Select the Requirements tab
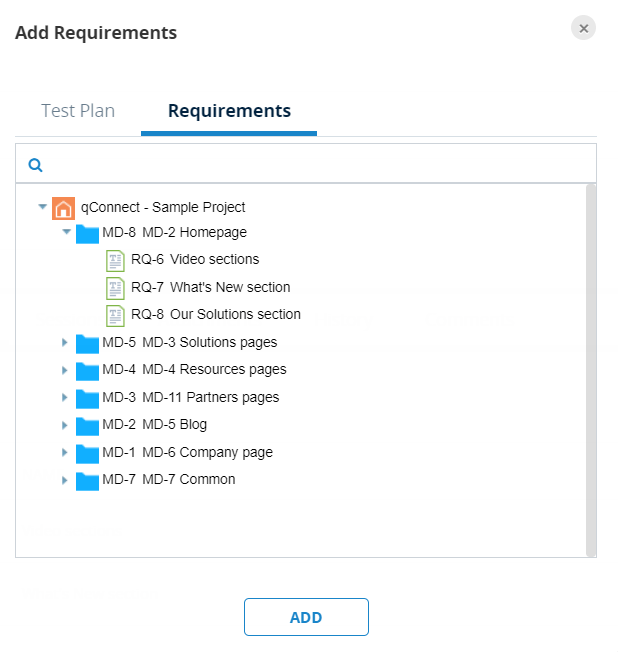618x652 pixels. point(229,111)
